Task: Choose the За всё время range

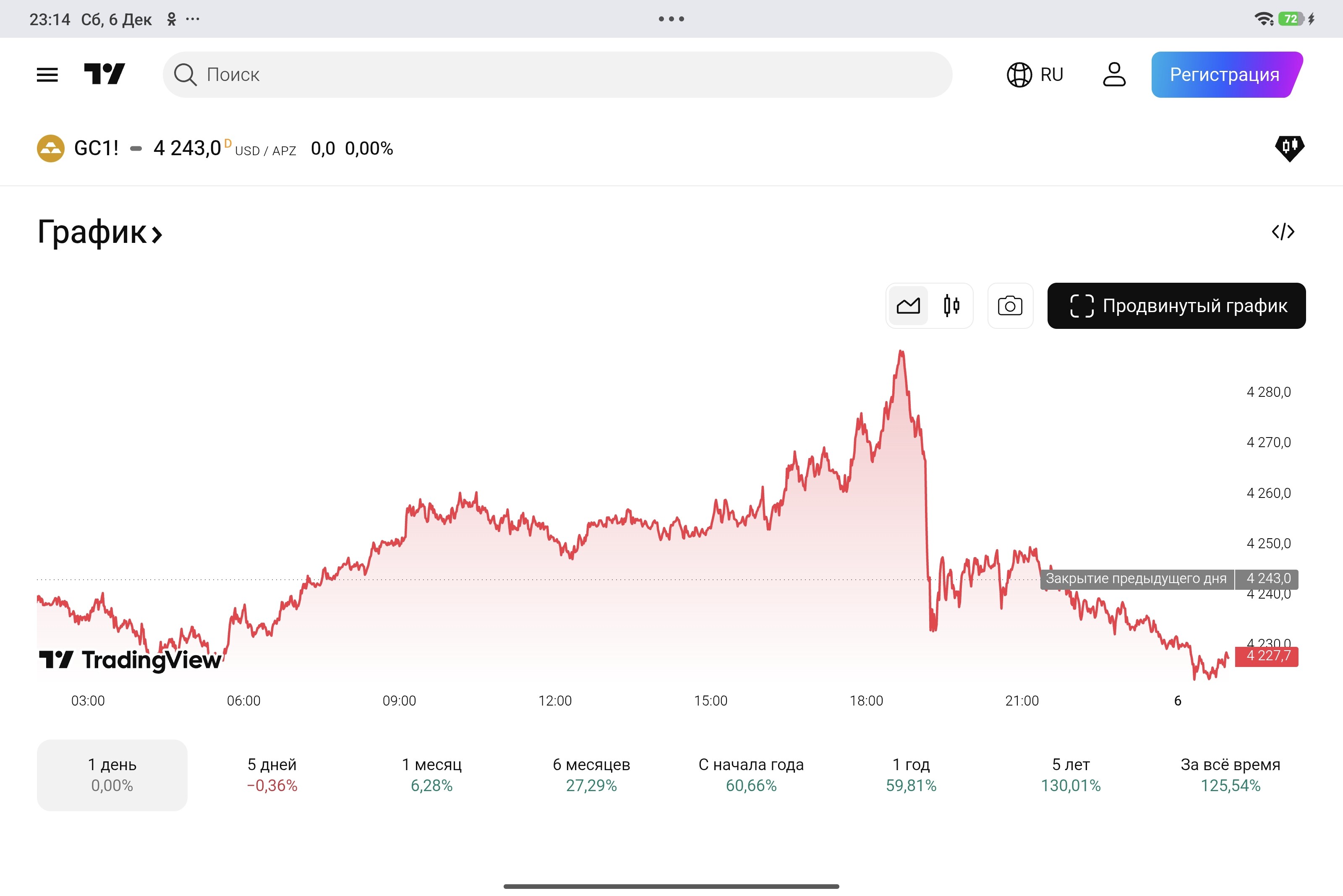Action: pyautogui.click(x=1230, y=775)
